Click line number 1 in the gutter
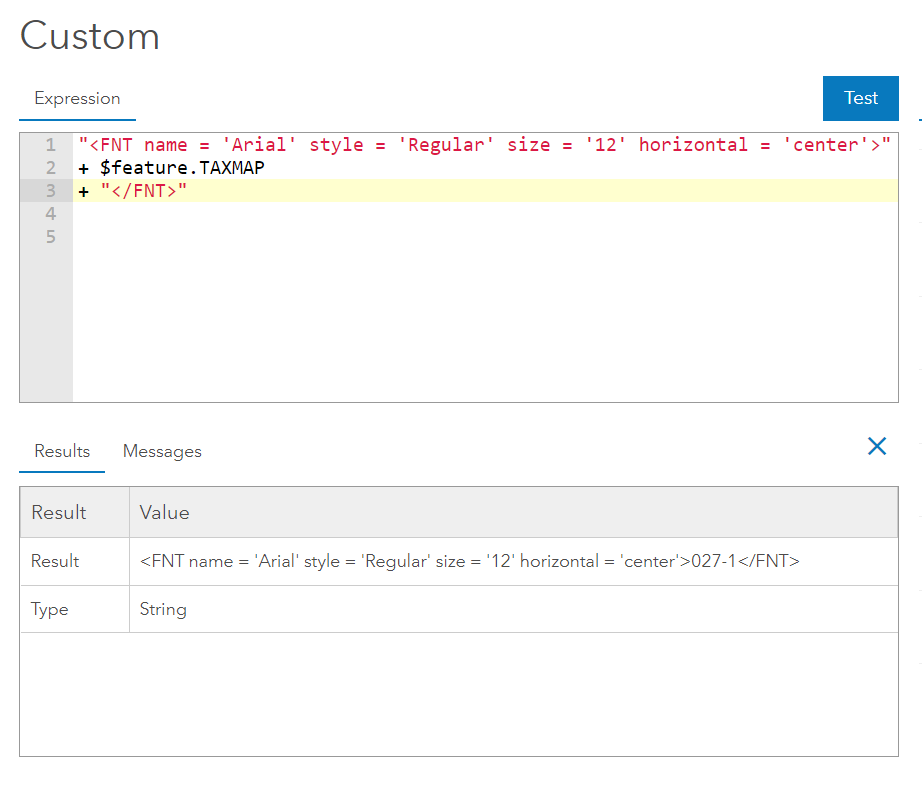922x785 pixels. pos(50,145)
